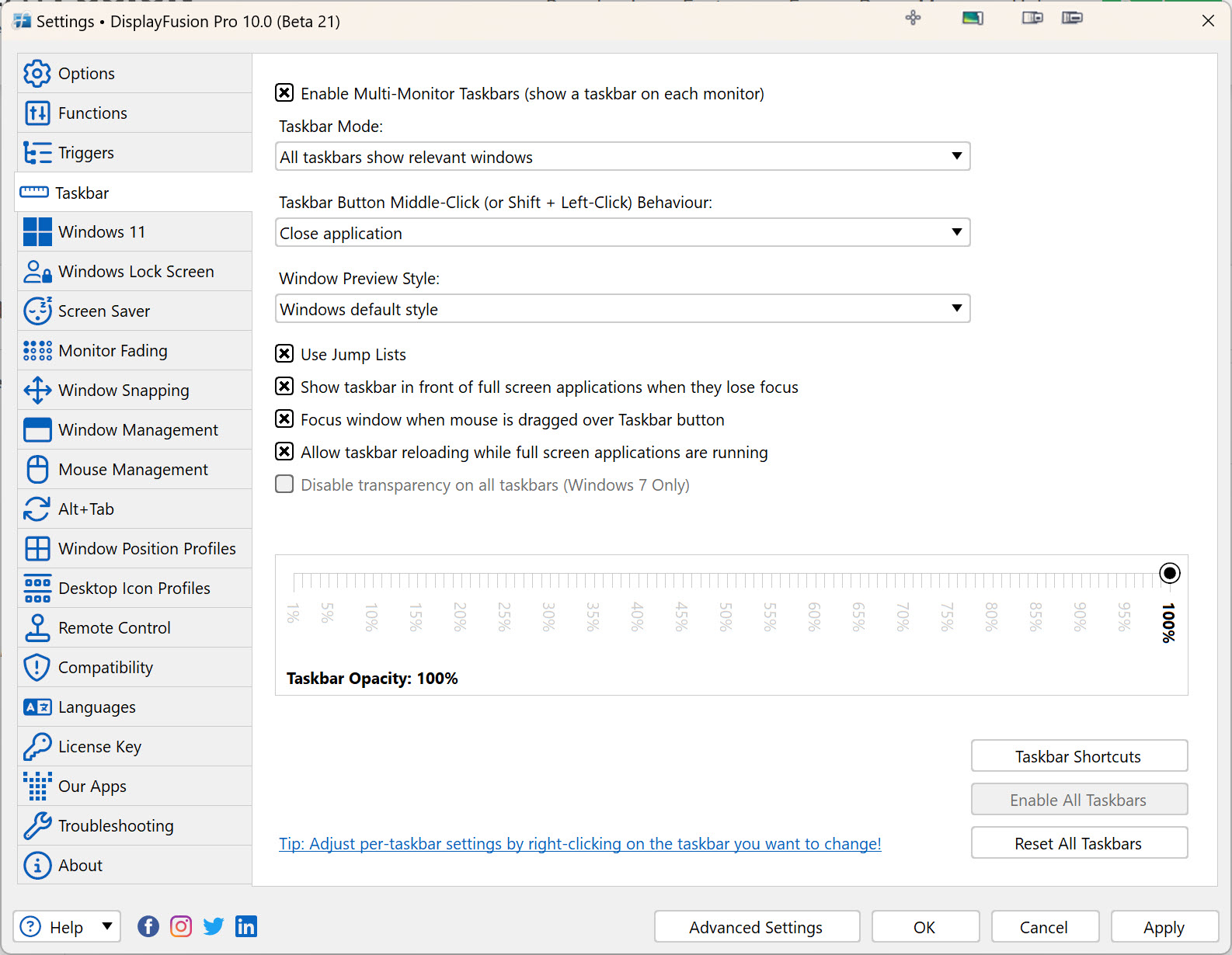
Task: Click the Monitor Fading dots icon
Action: point(37,351)
